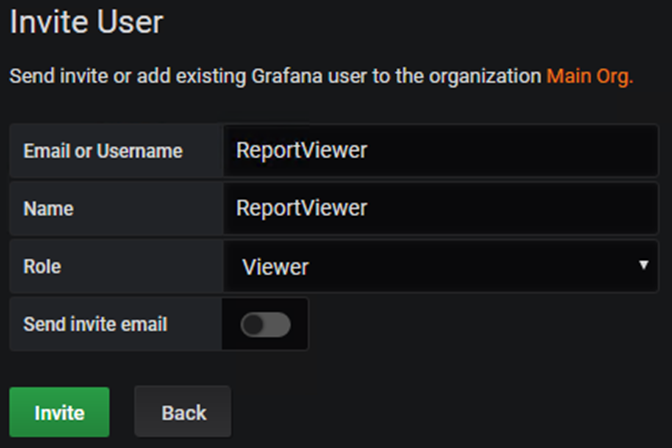Click the "Invite User" page heading
This screenshot has width=672, height=448.
[86, 21]
